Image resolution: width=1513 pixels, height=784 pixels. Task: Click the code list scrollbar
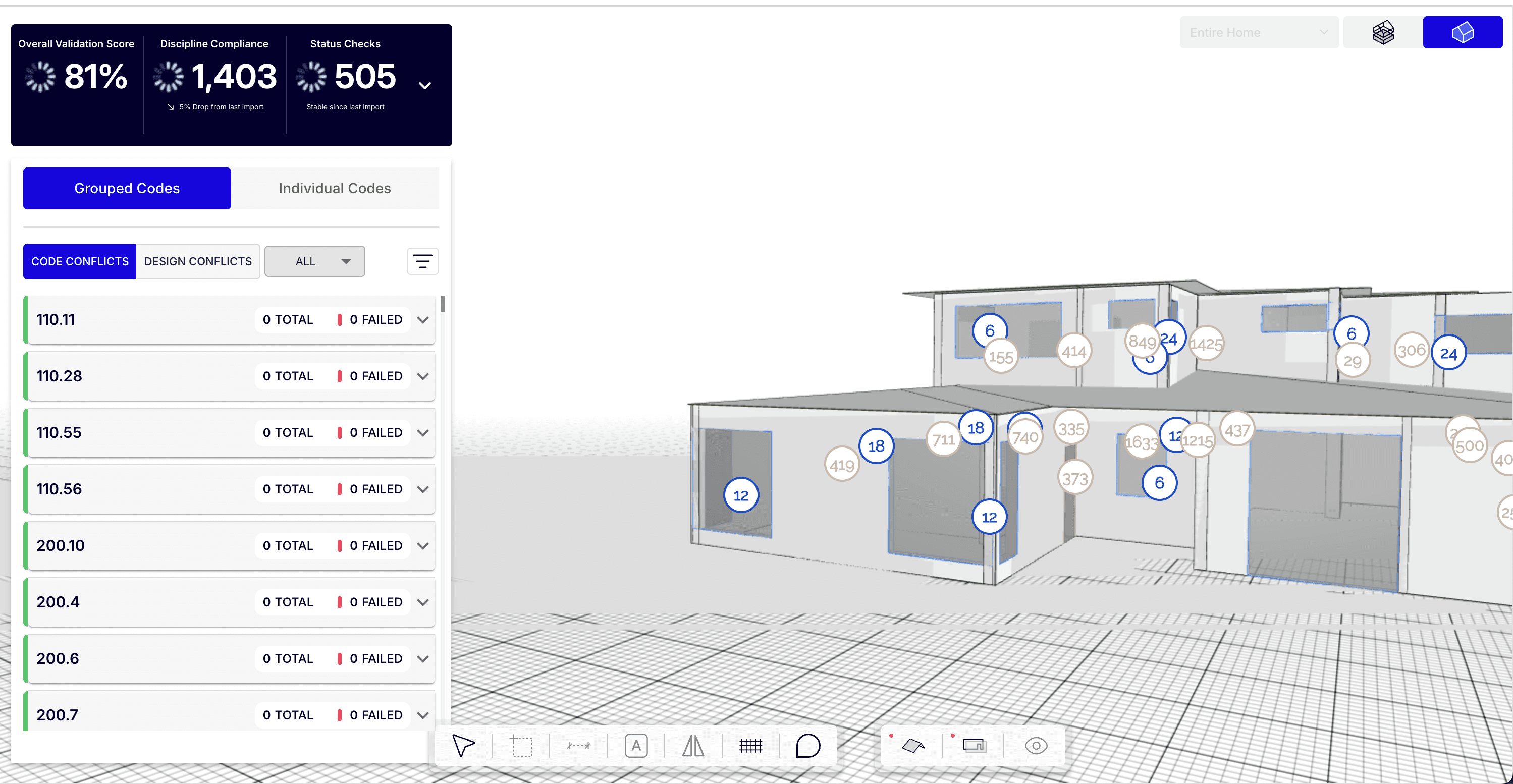[443, 303]
